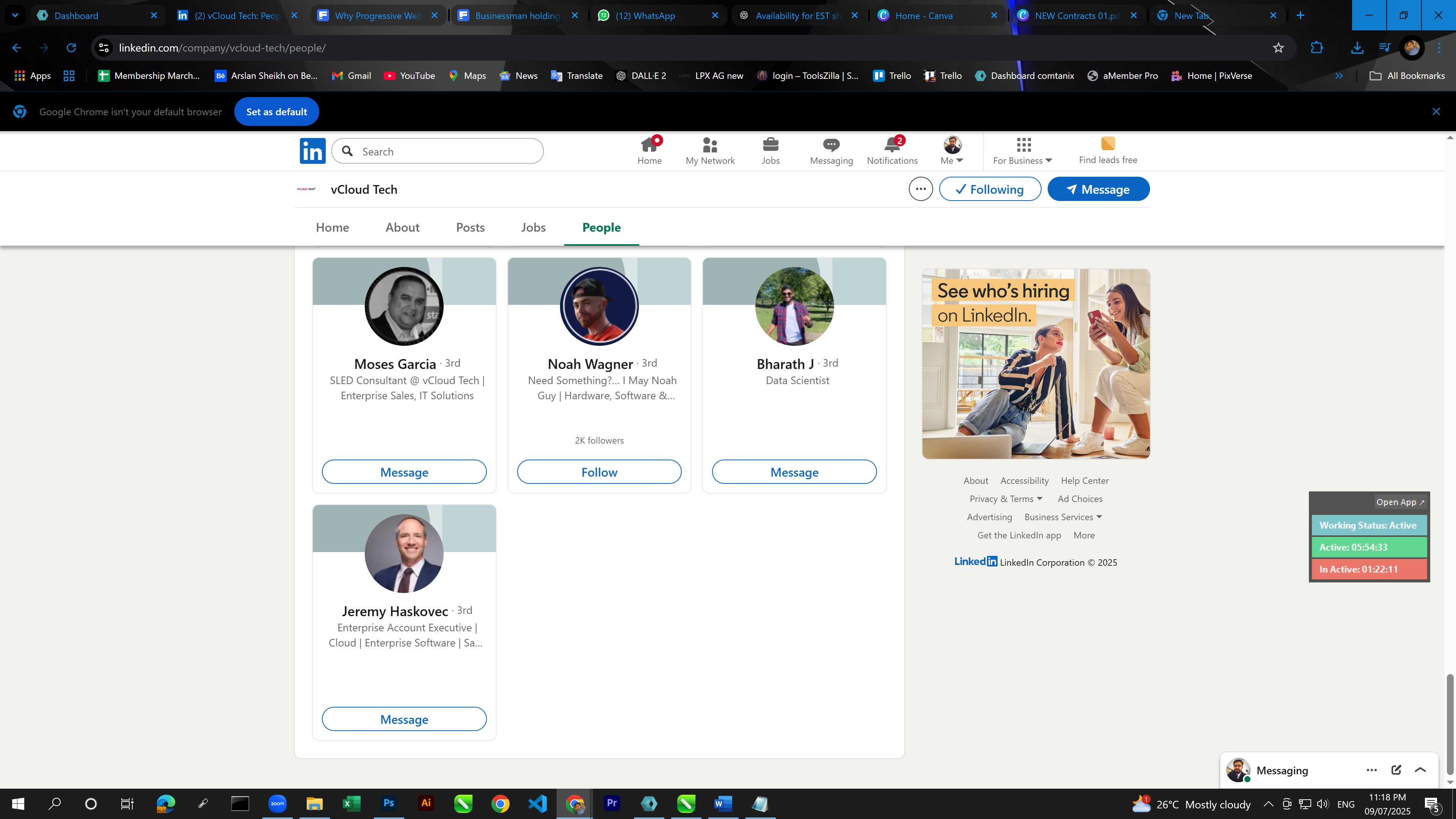The height and width of the screenshot is (819, 1456).
Task: Expand Business Services footer dropdown
Action: [1063, 516]
